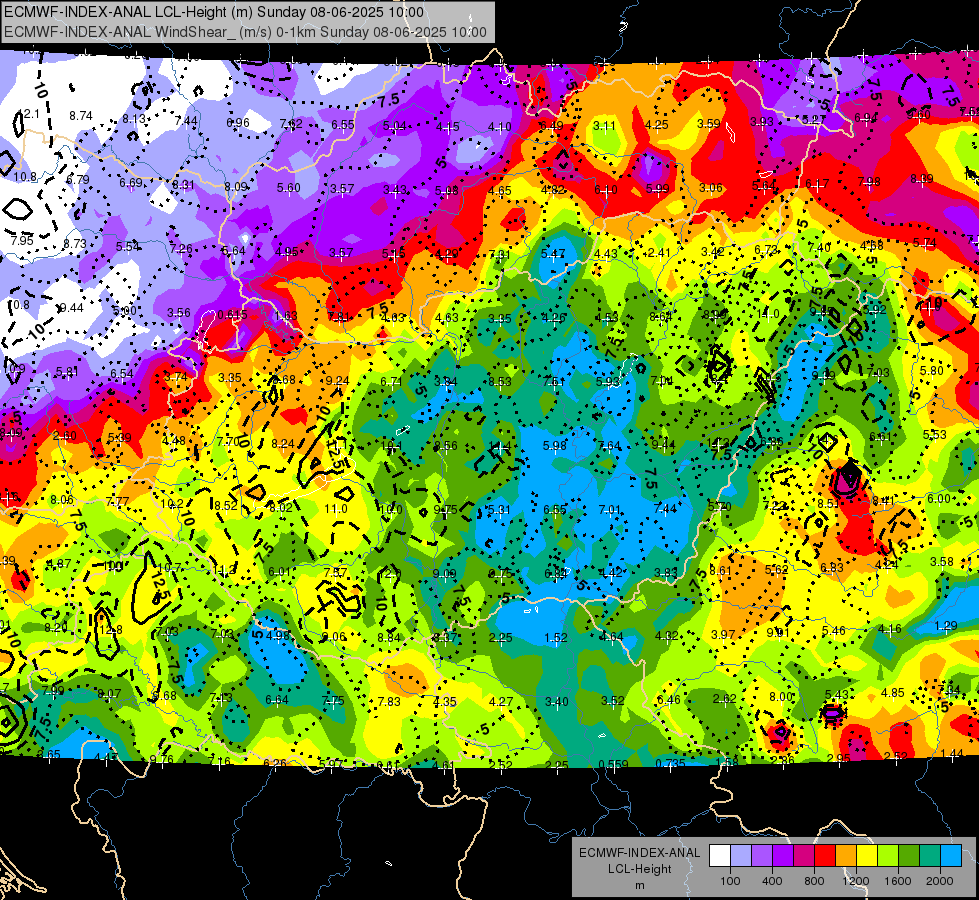Select the map number 8.24
979x900 pixels.
(283, 443)
